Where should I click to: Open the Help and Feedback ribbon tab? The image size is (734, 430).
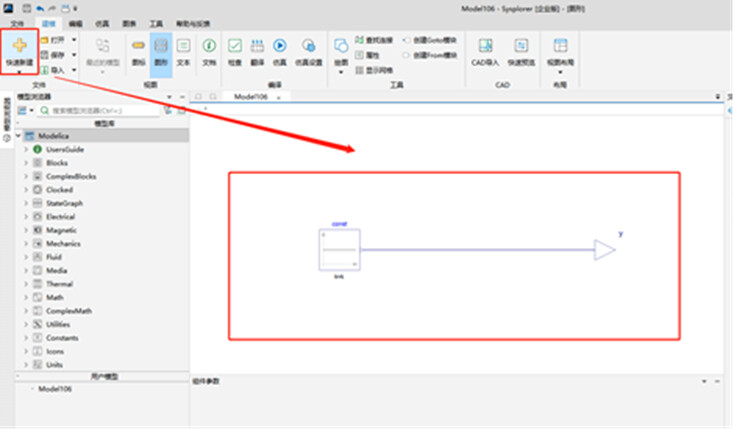tap(193, 23)
